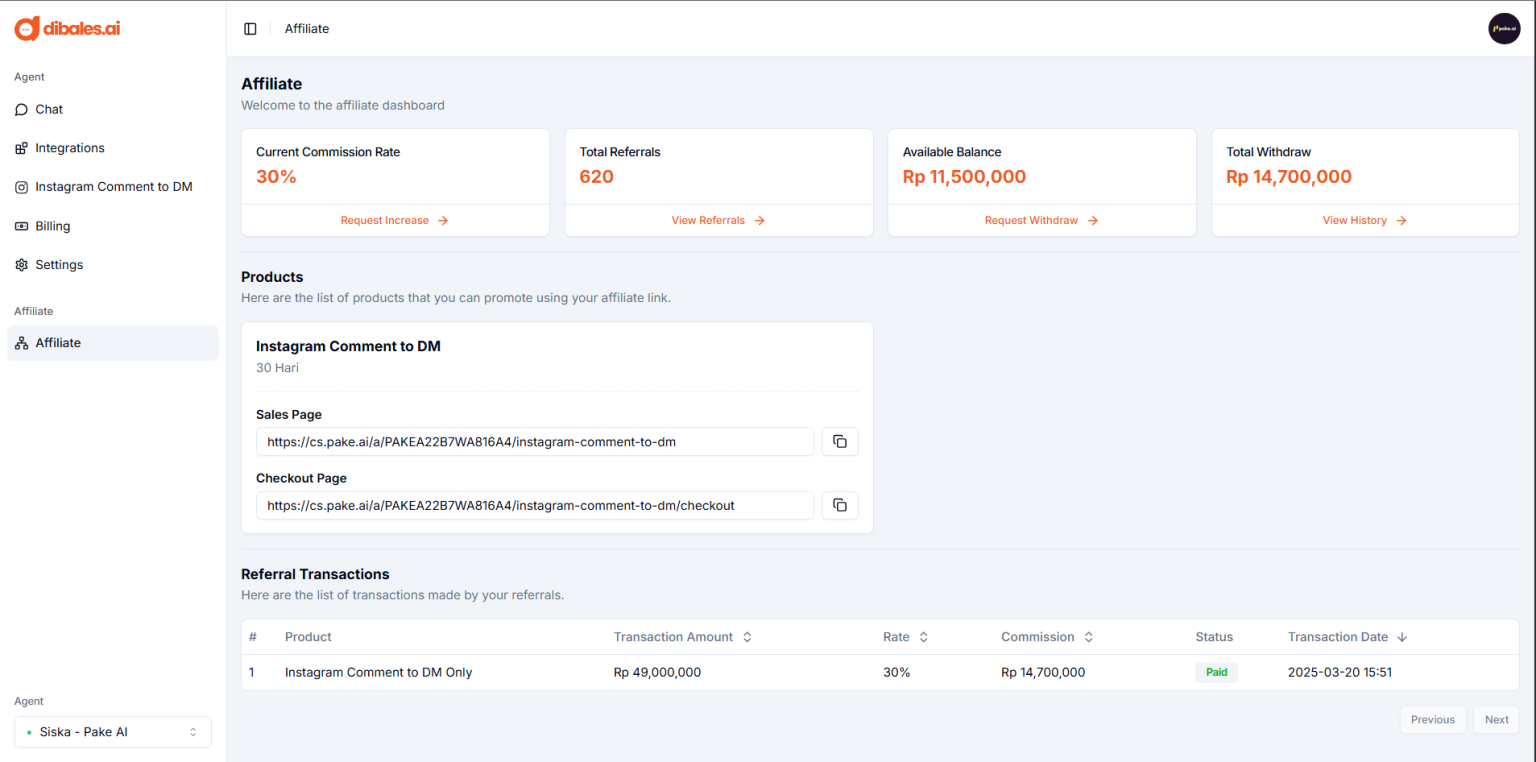Open Chat from the sidebar

[x=49, y=109]
